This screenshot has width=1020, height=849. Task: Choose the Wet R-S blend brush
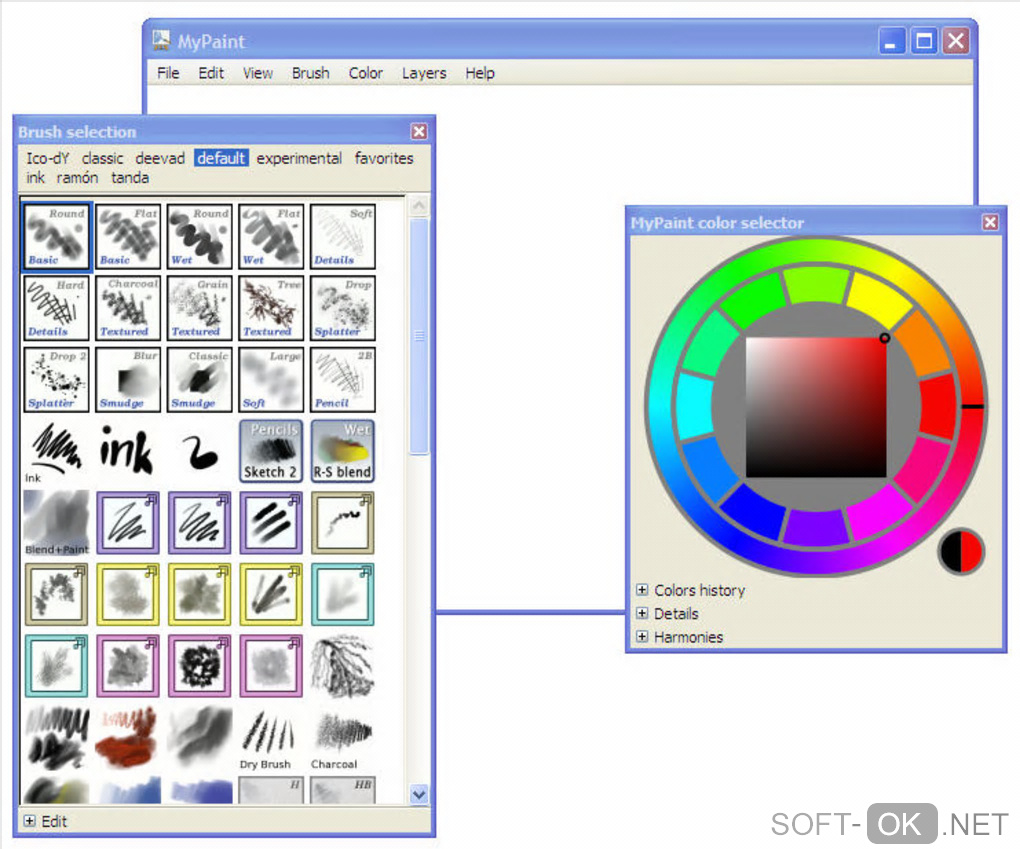(343, 451)
